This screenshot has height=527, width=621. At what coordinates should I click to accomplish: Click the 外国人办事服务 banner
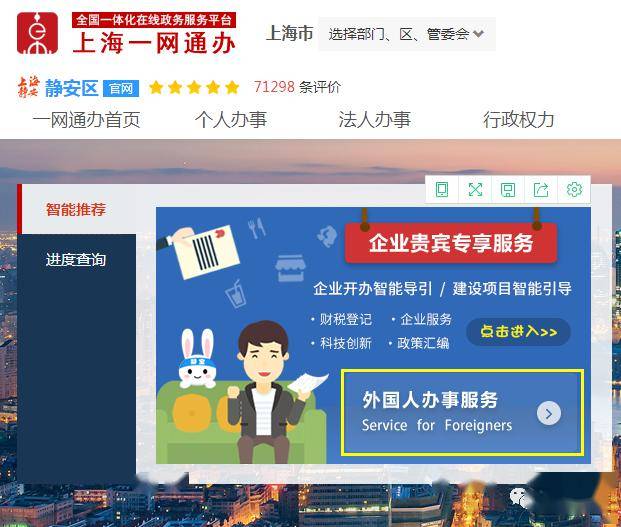pyautogui.click(x=463, y=412)
